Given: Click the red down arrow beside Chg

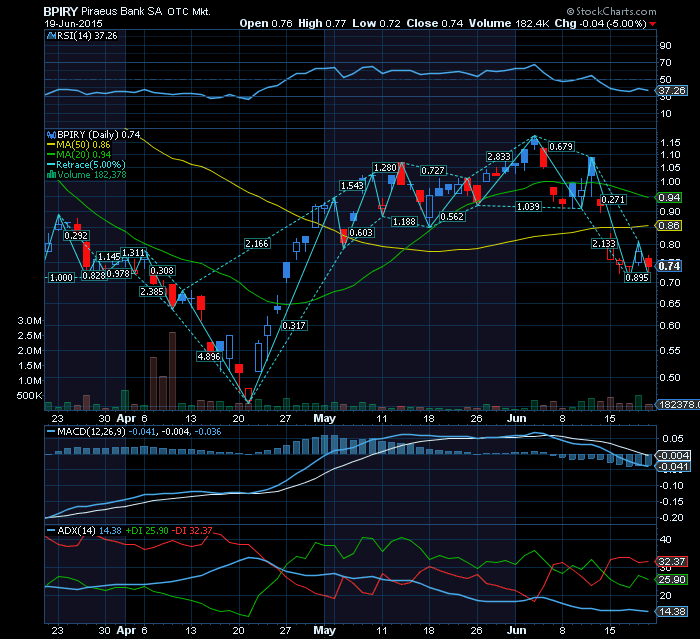Looking at the screenshot, I should pos(653,24).
